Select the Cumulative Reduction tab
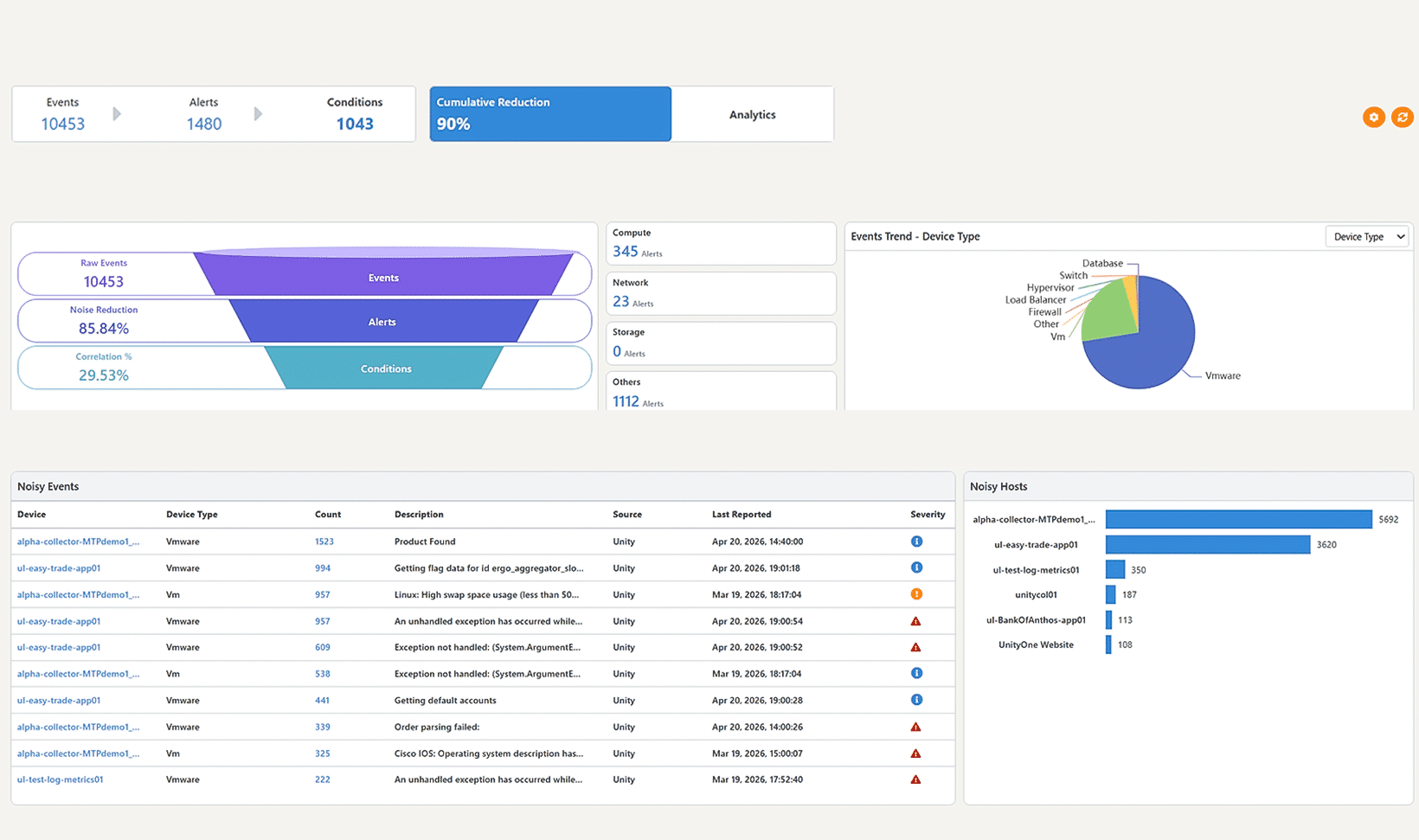Screen dimensions: 1419x840 coord(550,114)
